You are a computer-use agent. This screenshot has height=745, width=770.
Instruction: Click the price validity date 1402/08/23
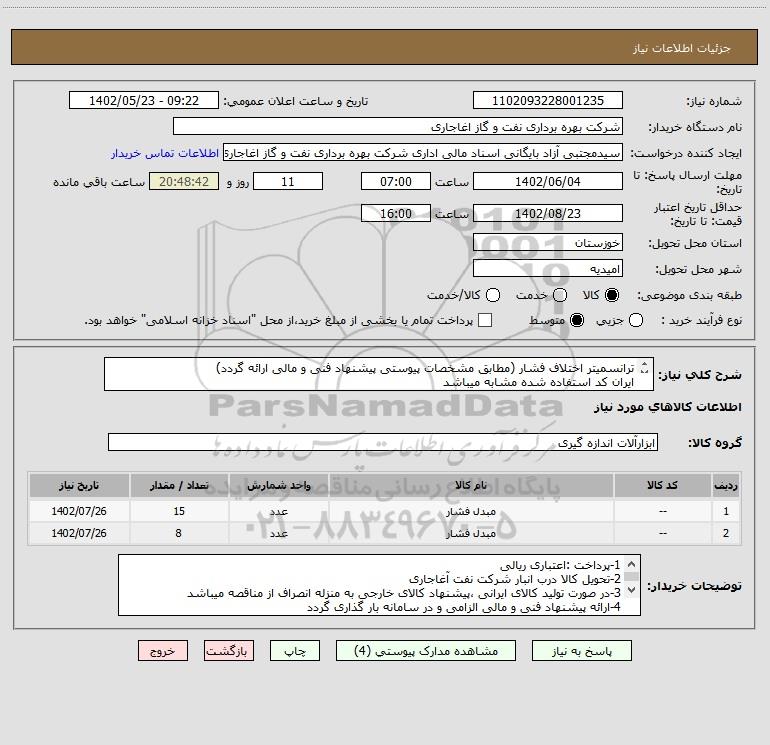[x=548, y=213]
